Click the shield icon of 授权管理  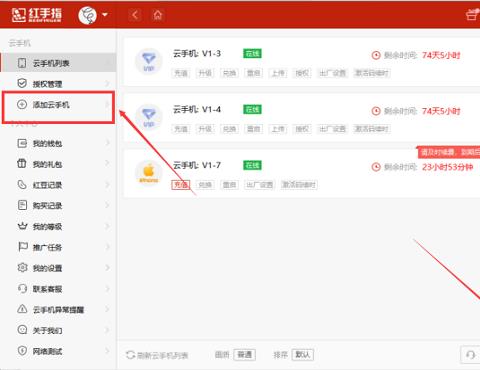point(22,83)
